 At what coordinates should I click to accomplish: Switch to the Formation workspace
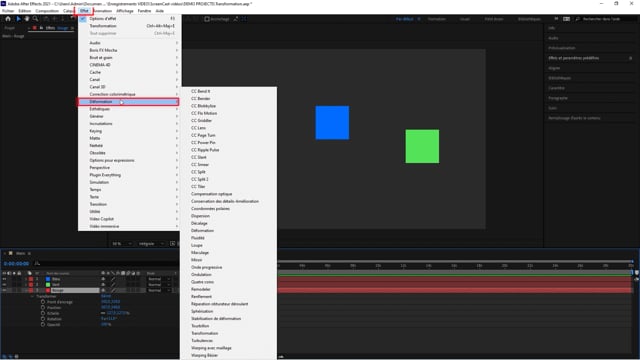(x=437, y=19)
